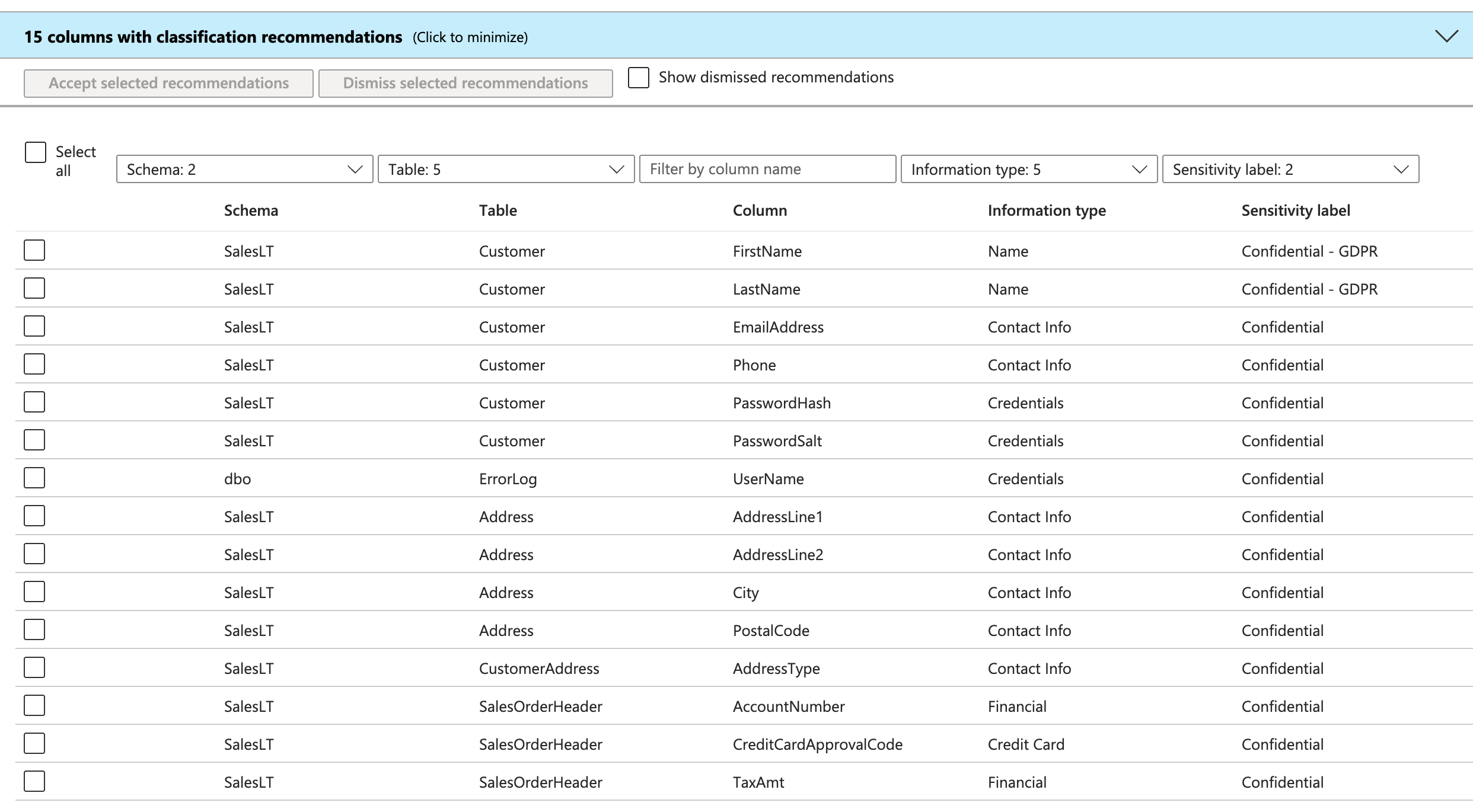Open the Schema filter dropdown

pos(244,170)
